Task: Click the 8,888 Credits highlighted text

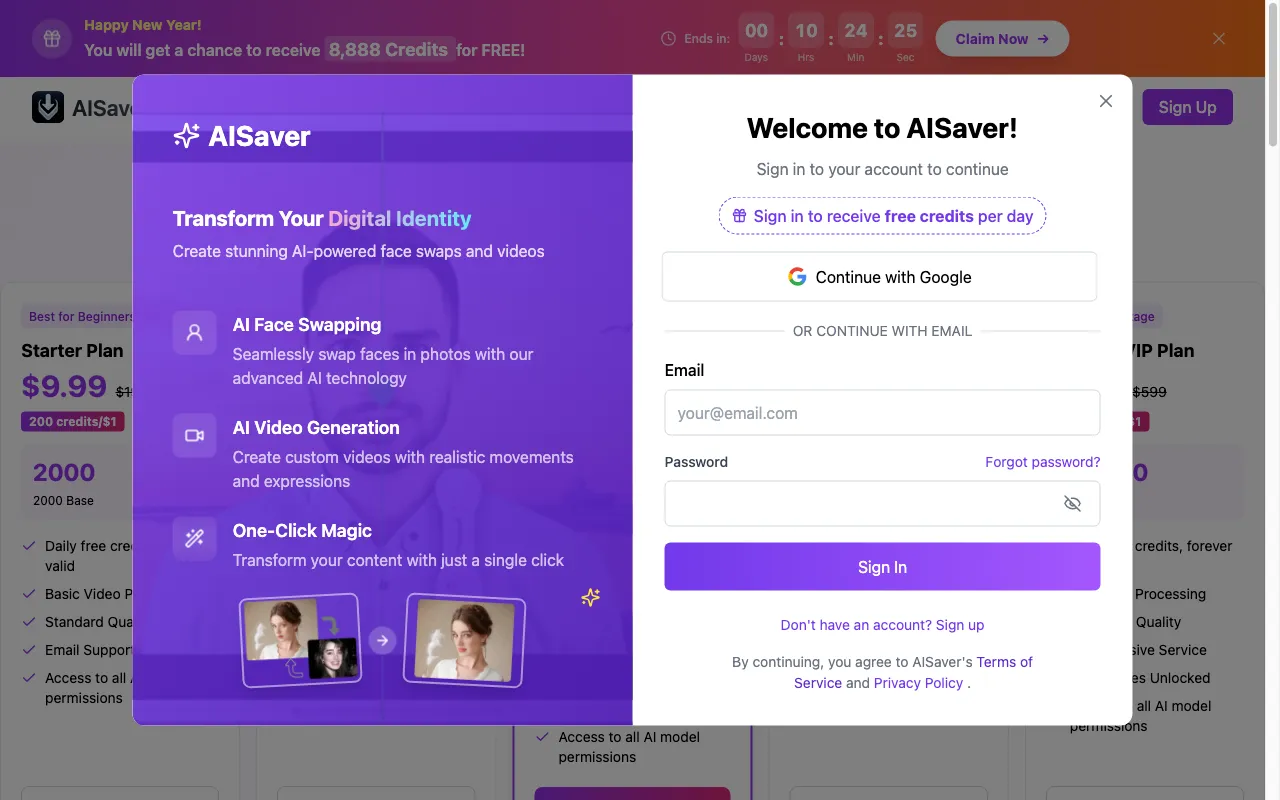Action: tap(389, 49)
